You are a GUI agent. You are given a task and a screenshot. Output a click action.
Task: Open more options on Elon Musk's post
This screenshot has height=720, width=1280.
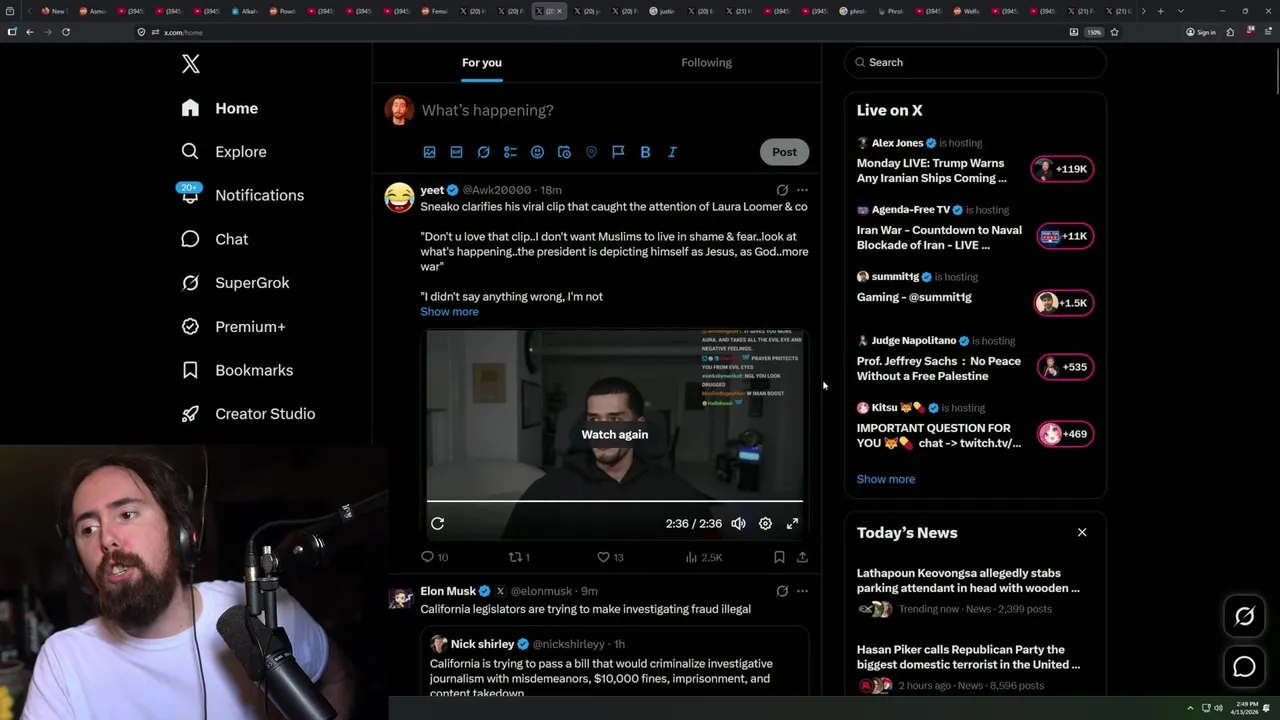802,591
